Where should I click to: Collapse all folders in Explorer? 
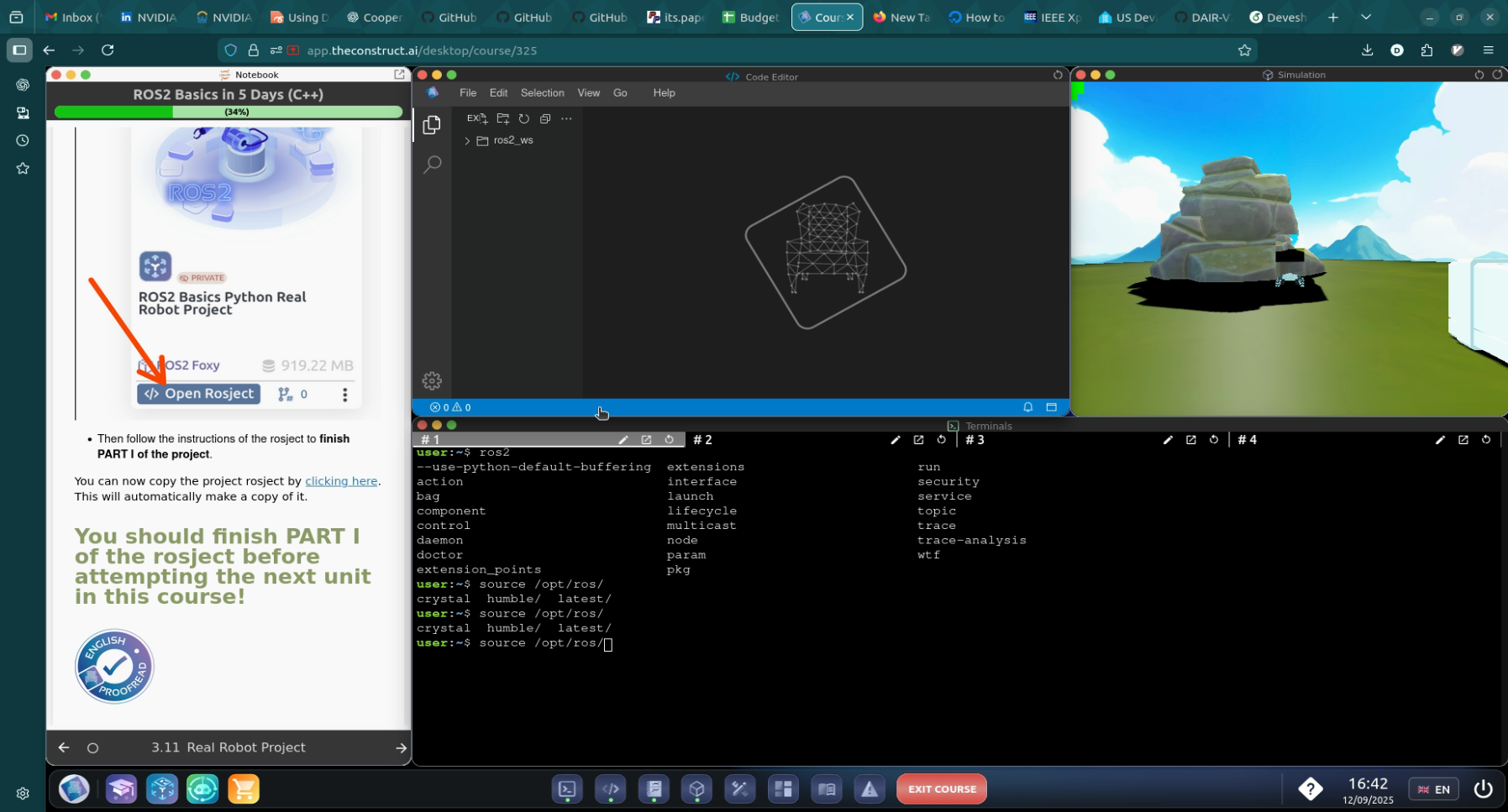(545, 118)
